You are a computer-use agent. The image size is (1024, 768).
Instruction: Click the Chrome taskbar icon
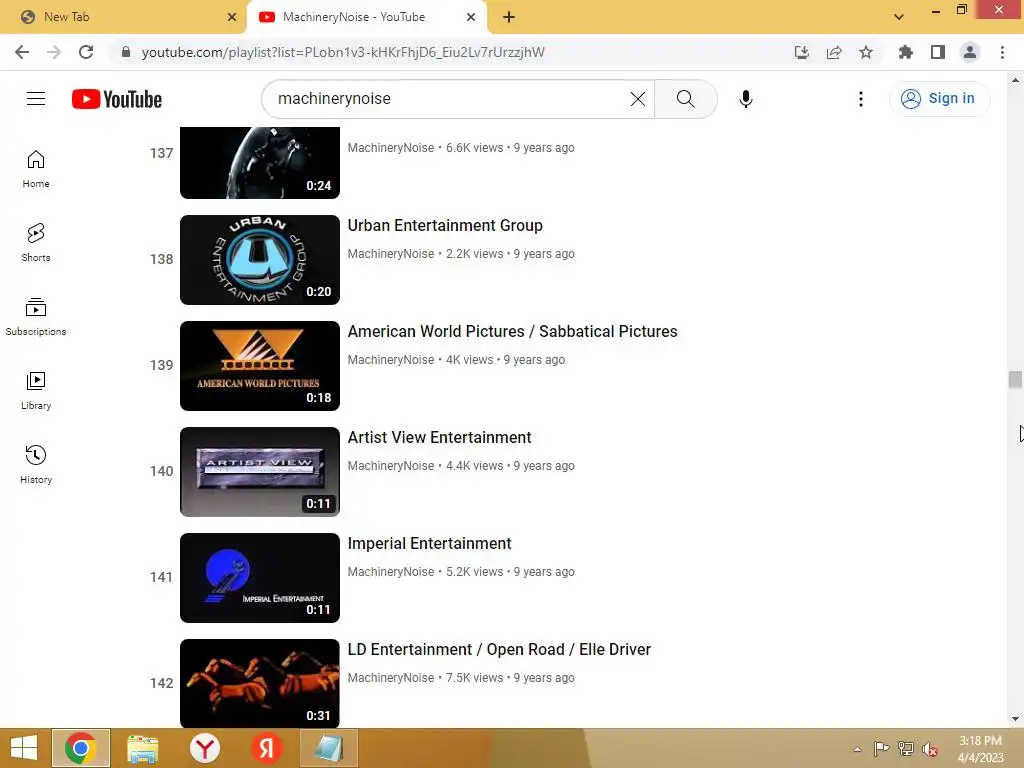coord(81,748)
